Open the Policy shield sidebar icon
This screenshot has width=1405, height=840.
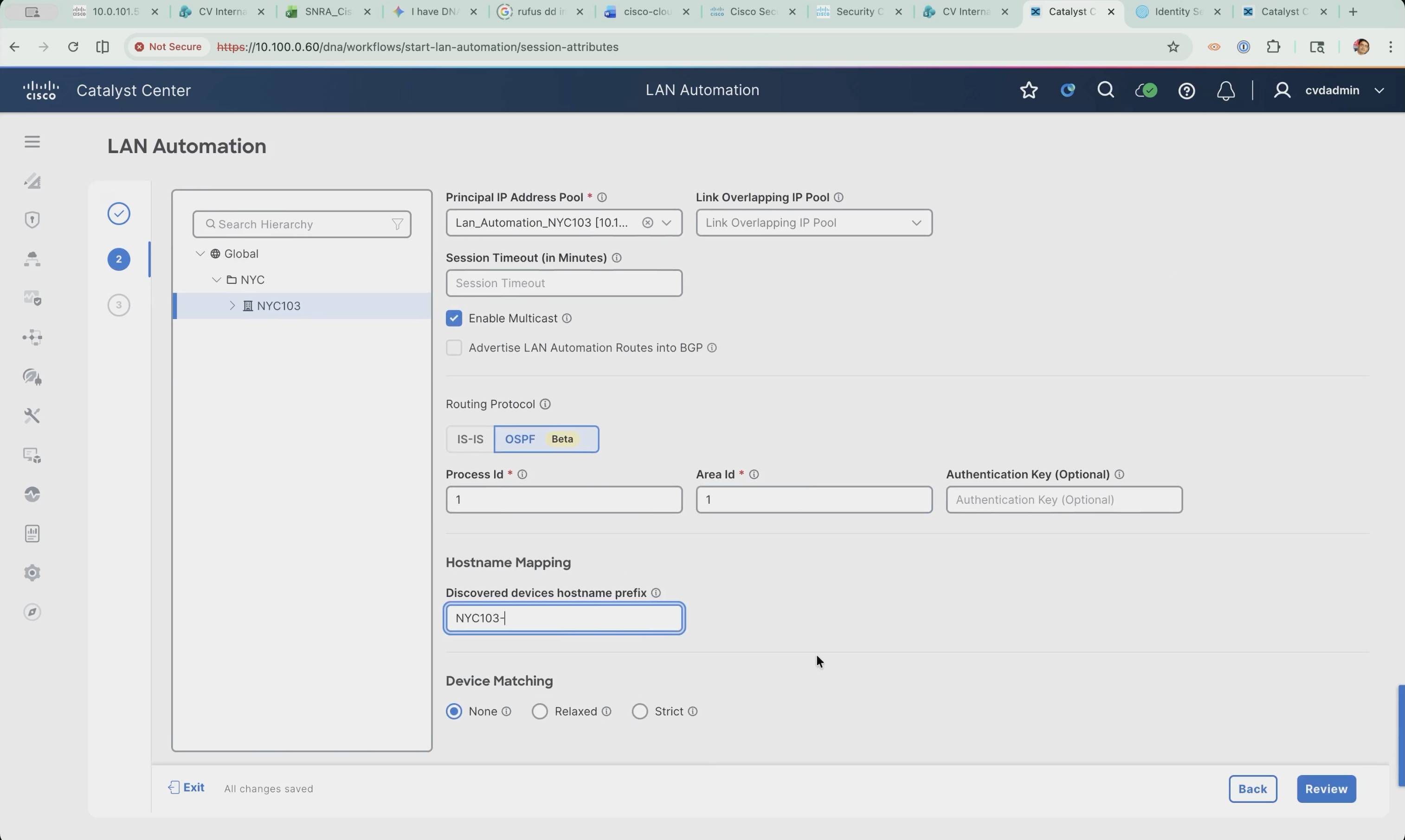pos(32,219)
